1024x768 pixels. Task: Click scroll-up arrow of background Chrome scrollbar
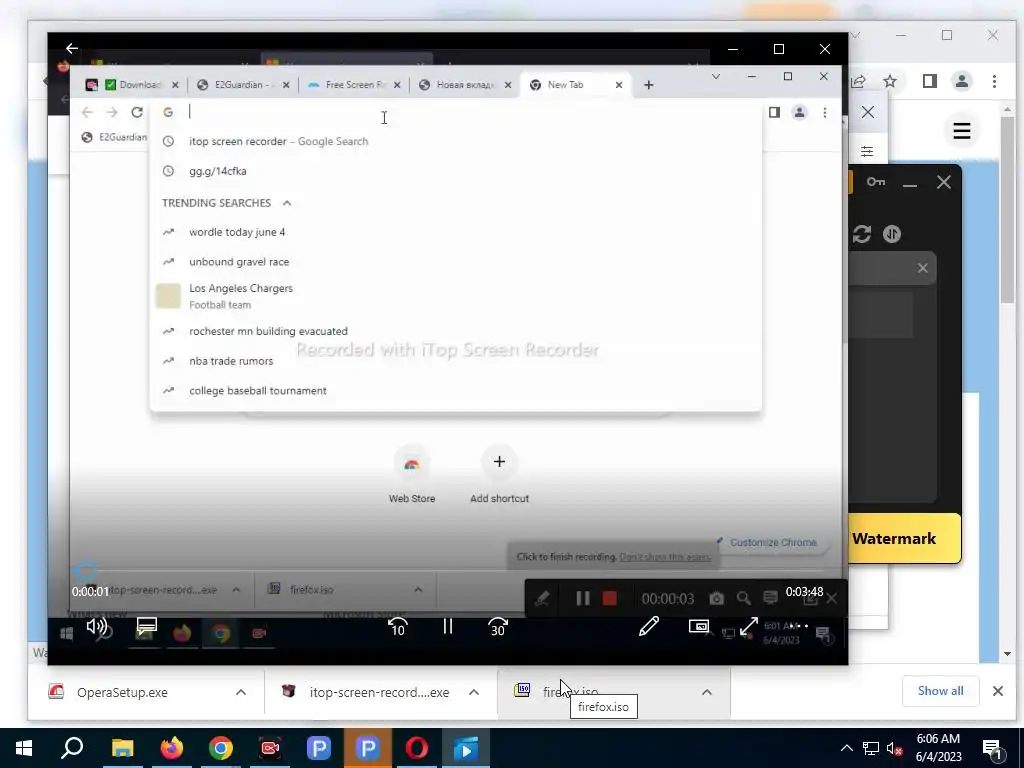1007,110
